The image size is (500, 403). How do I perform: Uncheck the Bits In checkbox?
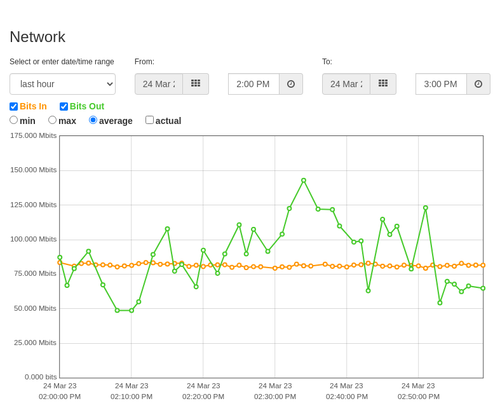[14, 106]
